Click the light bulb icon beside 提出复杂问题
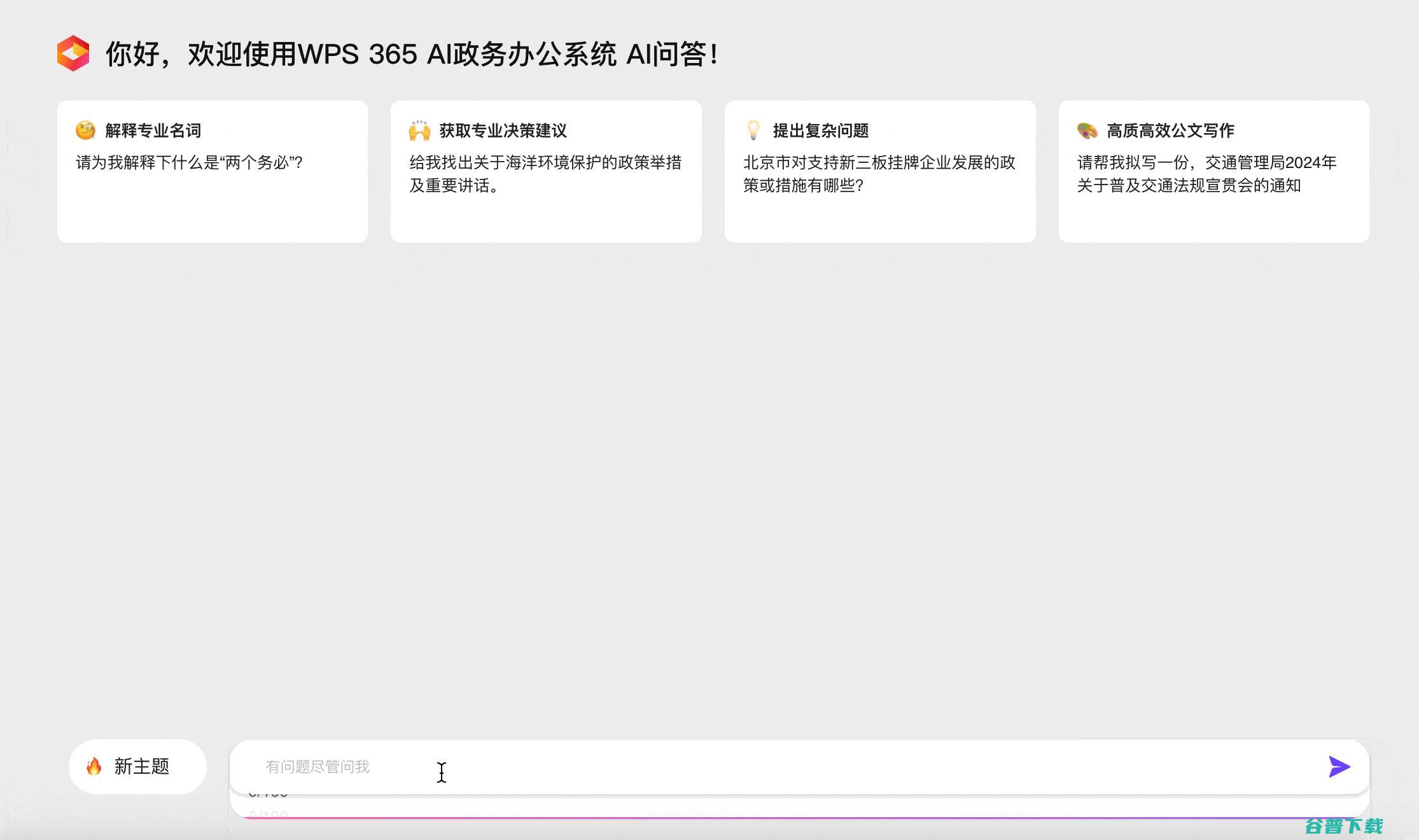This screenshot has height=840, width=1419. (x=753, y=130)
